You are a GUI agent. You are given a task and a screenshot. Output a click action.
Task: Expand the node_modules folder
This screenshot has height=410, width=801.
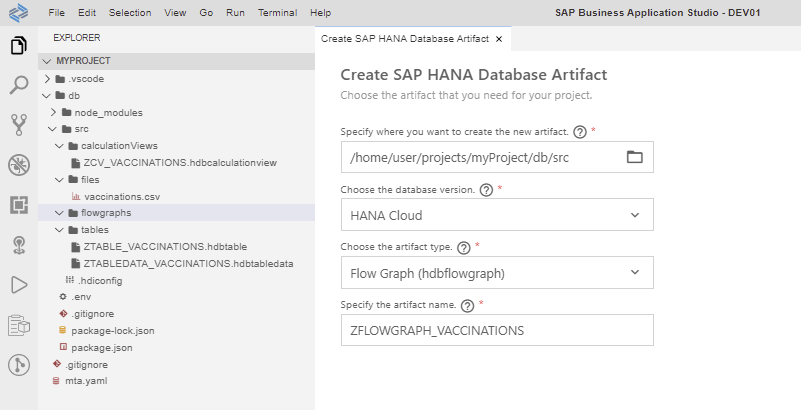coord(53,112)
